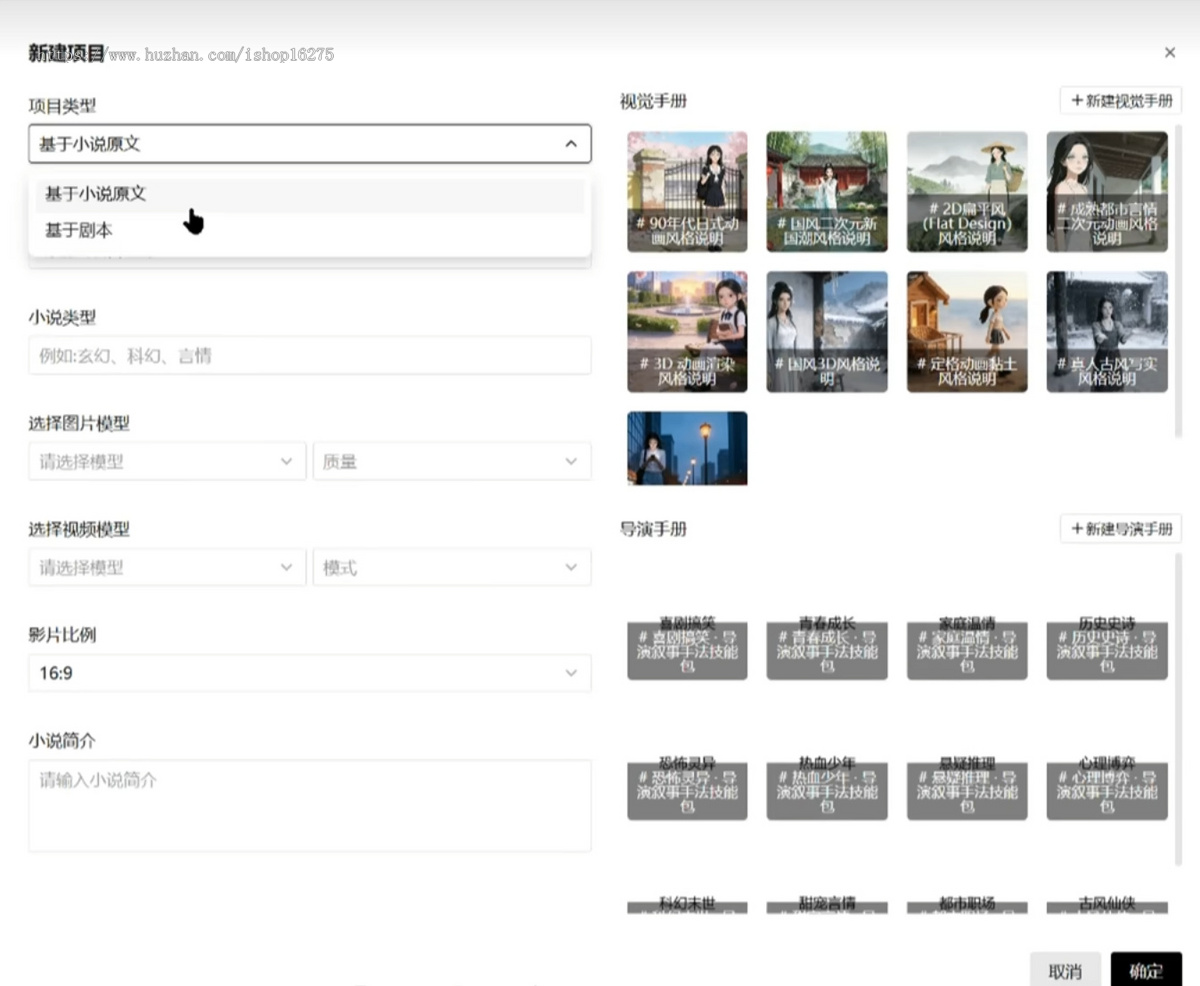This screenshot has height=986, width=1200.
Task: Choose the 定格动画黏土风格 thumbnail
Action: click(x=967, y=332)
